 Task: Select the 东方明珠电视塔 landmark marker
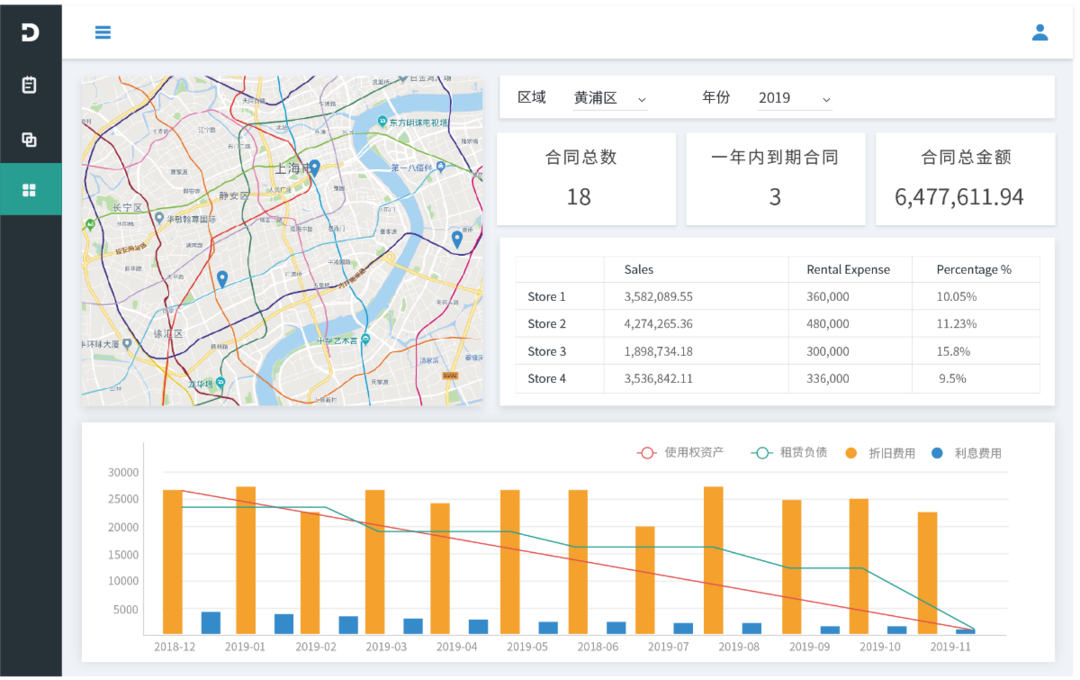[382, 121]
